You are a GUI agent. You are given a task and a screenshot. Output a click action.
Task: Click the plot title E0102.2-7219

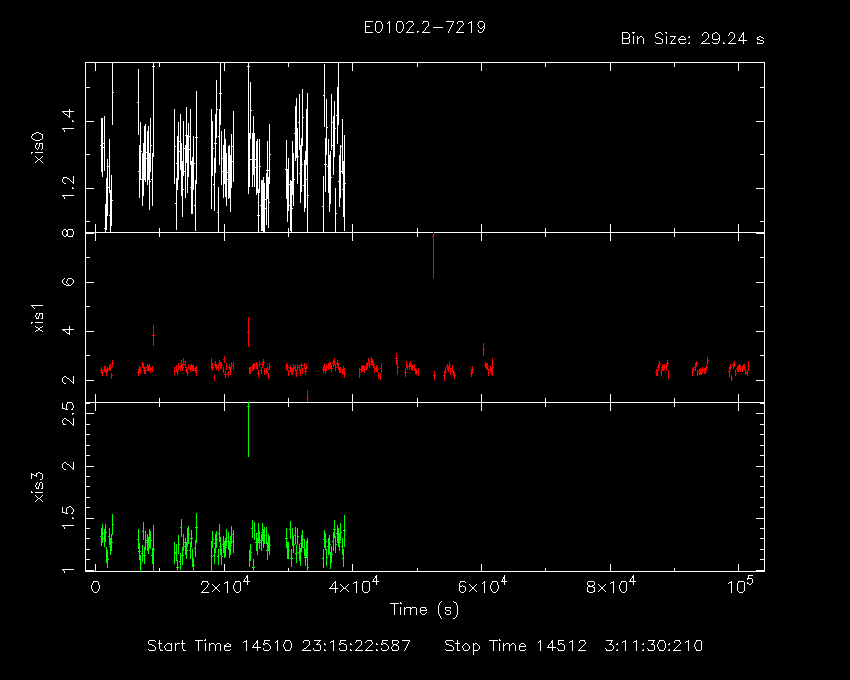tap(424, 27)
